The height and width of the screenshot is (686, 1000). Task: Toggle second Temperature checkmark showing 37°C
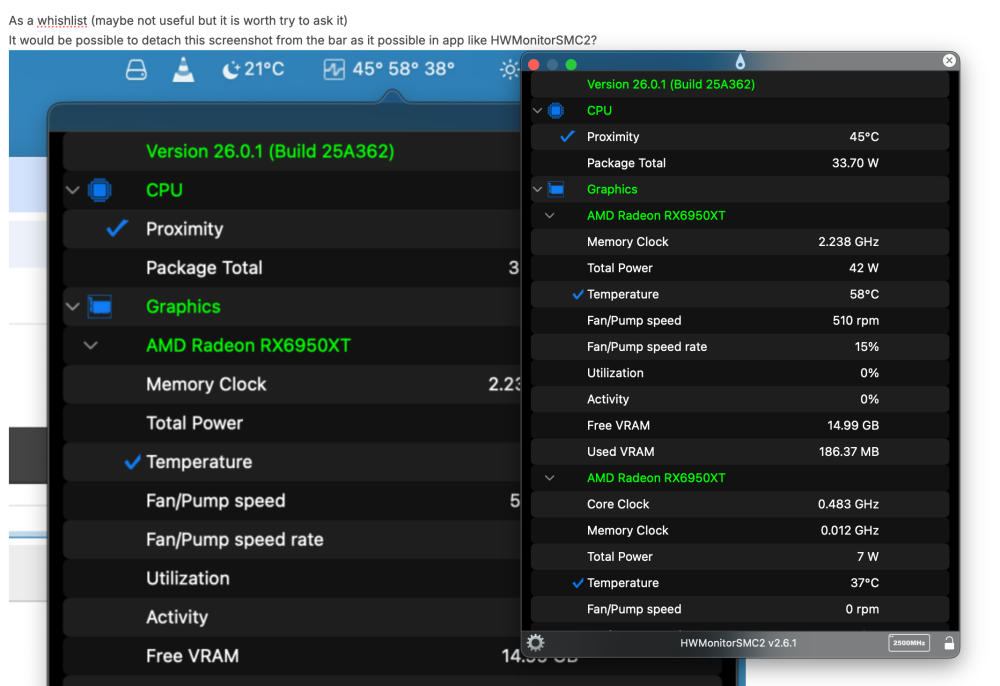(578, 583)
